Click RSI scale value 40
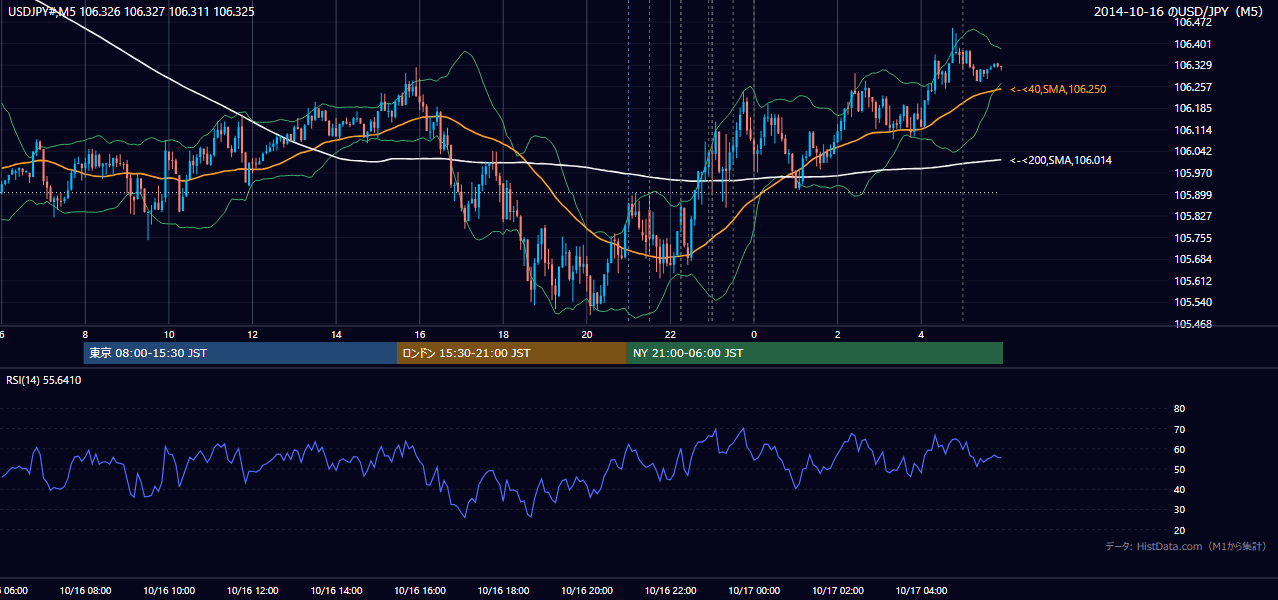 tap(1179, 489)
